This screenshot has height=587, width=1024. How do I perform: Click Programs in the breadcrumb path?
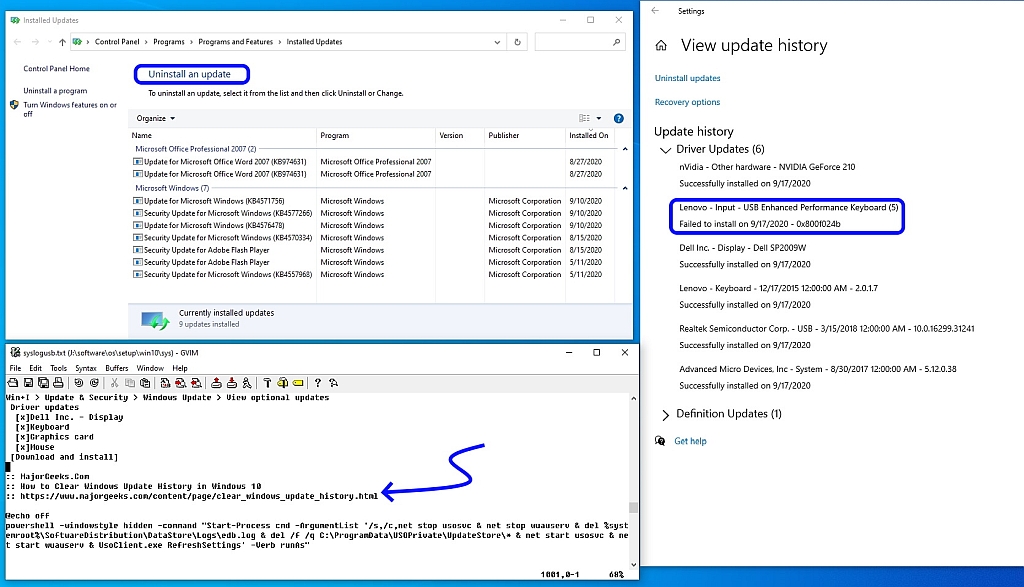pyautogui.click(x=168, y=42)
